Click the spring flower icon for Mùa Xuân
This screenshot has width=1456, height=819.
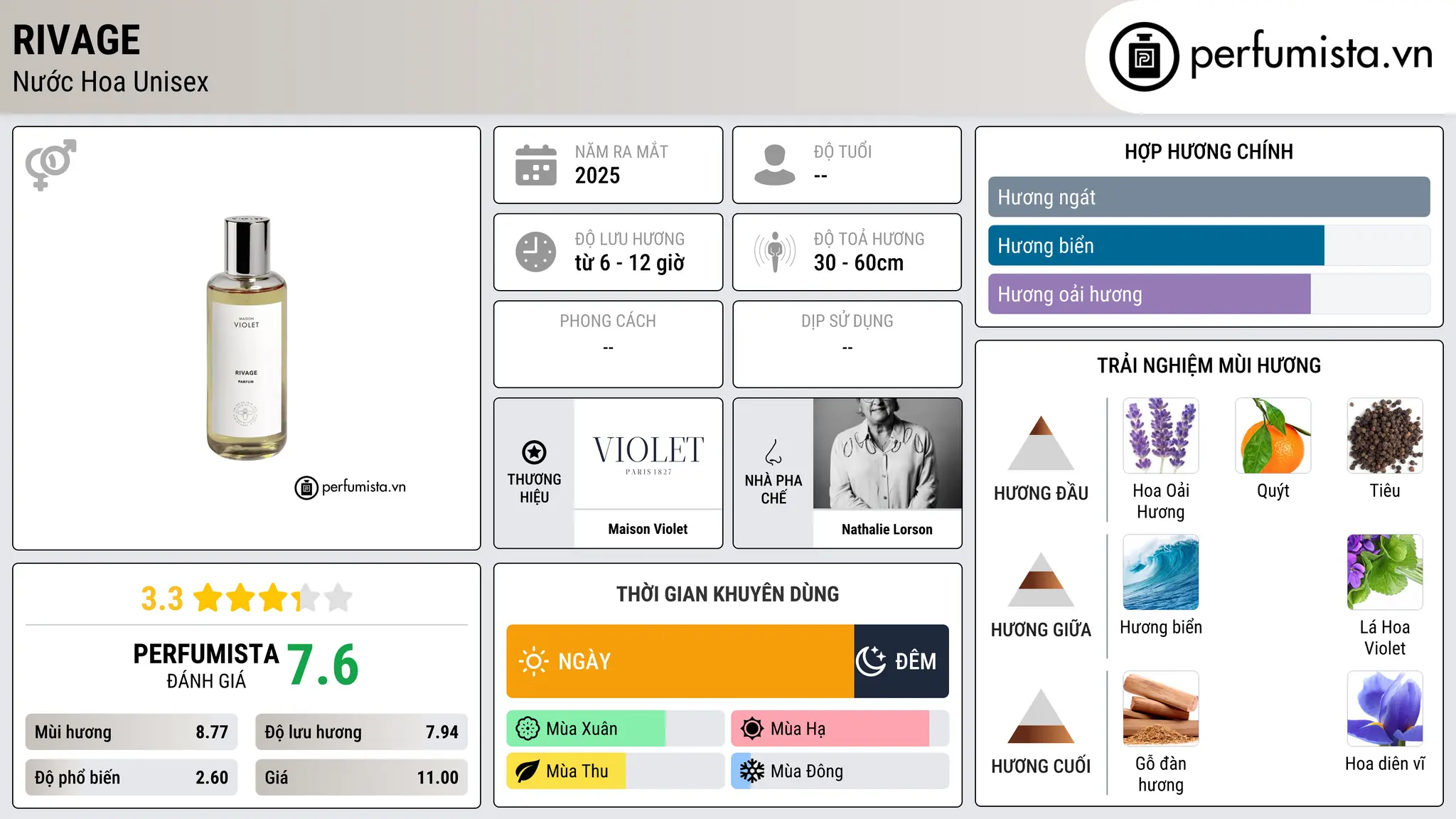coord(528,729)
